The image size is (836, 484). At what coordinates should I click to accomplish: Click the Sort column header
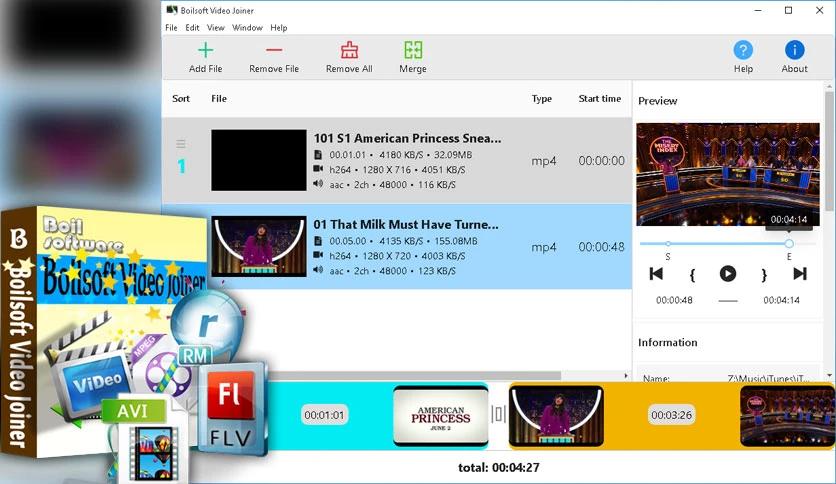(x=181, y=99)
